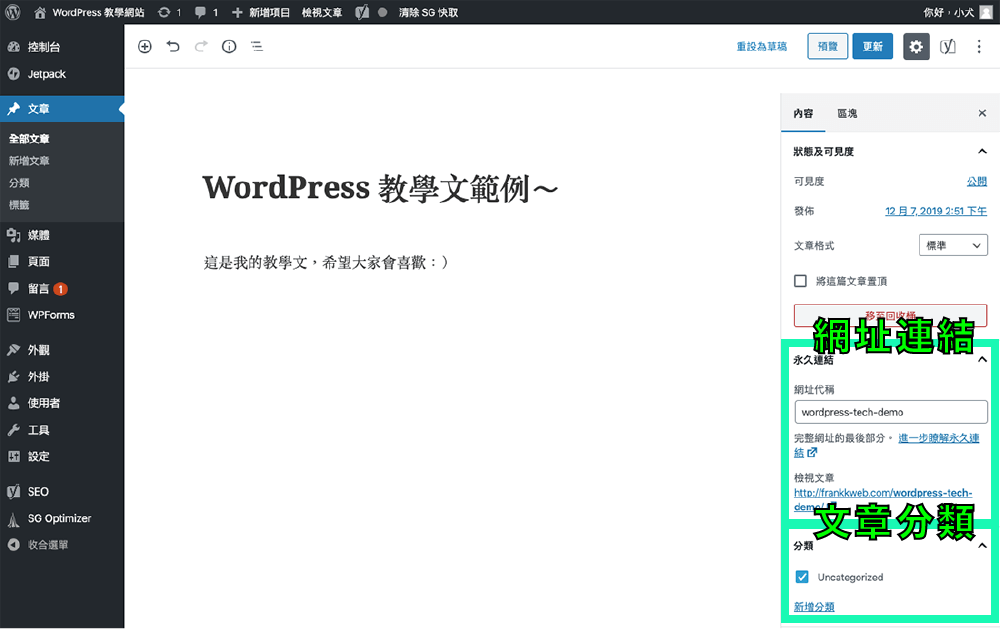This screenshot has height=629, width=1000.
Task: Open 新增文章 submenu
Action: click(x=29, y=161)
